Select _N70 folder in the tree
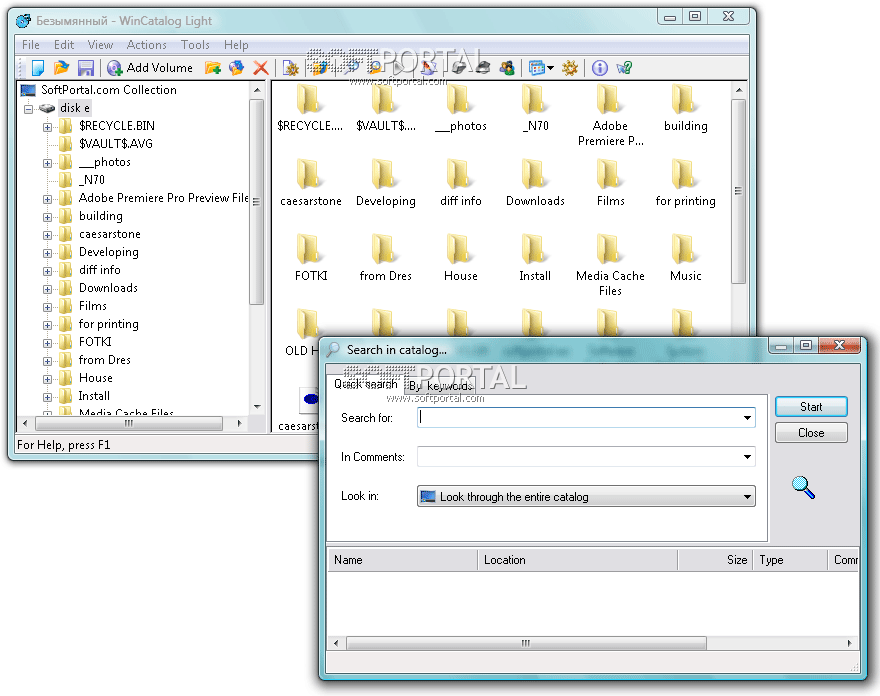The height and width of the screenshot is (696, 880). tap(92, 180)
